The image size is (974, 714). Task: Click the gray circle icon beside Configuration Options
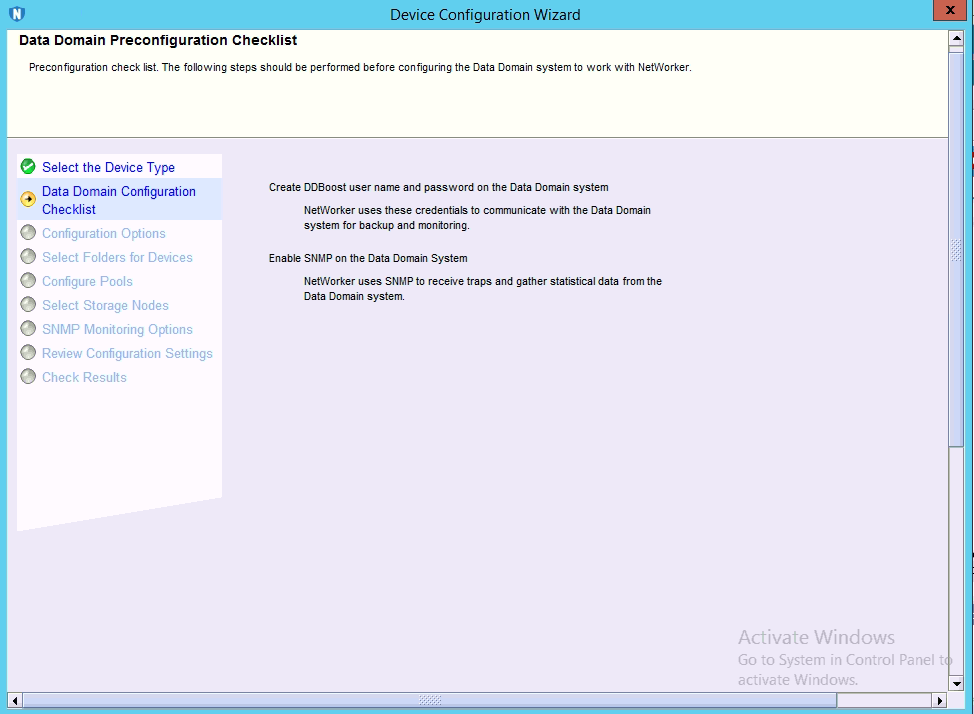tap(28, 233)
